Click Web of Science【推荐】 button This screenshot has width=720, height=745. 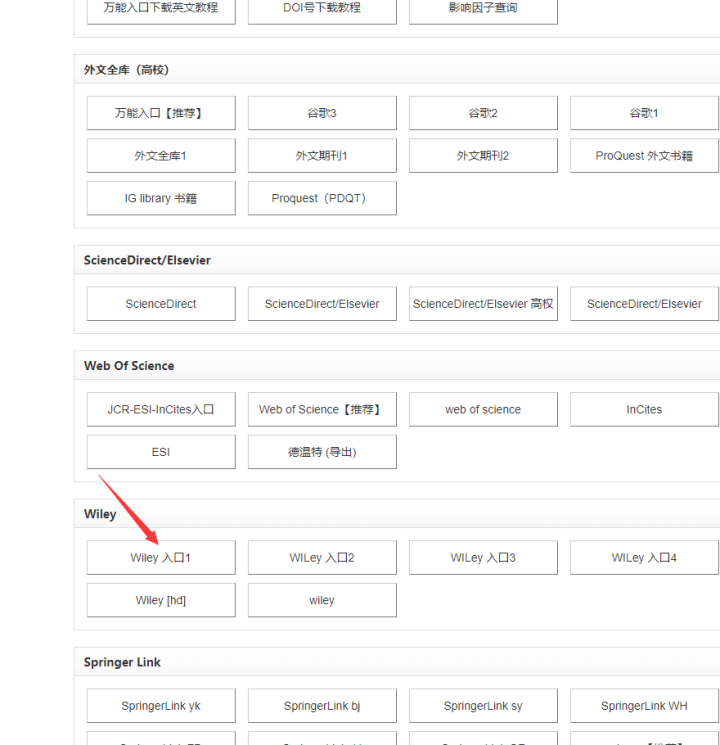322,410
